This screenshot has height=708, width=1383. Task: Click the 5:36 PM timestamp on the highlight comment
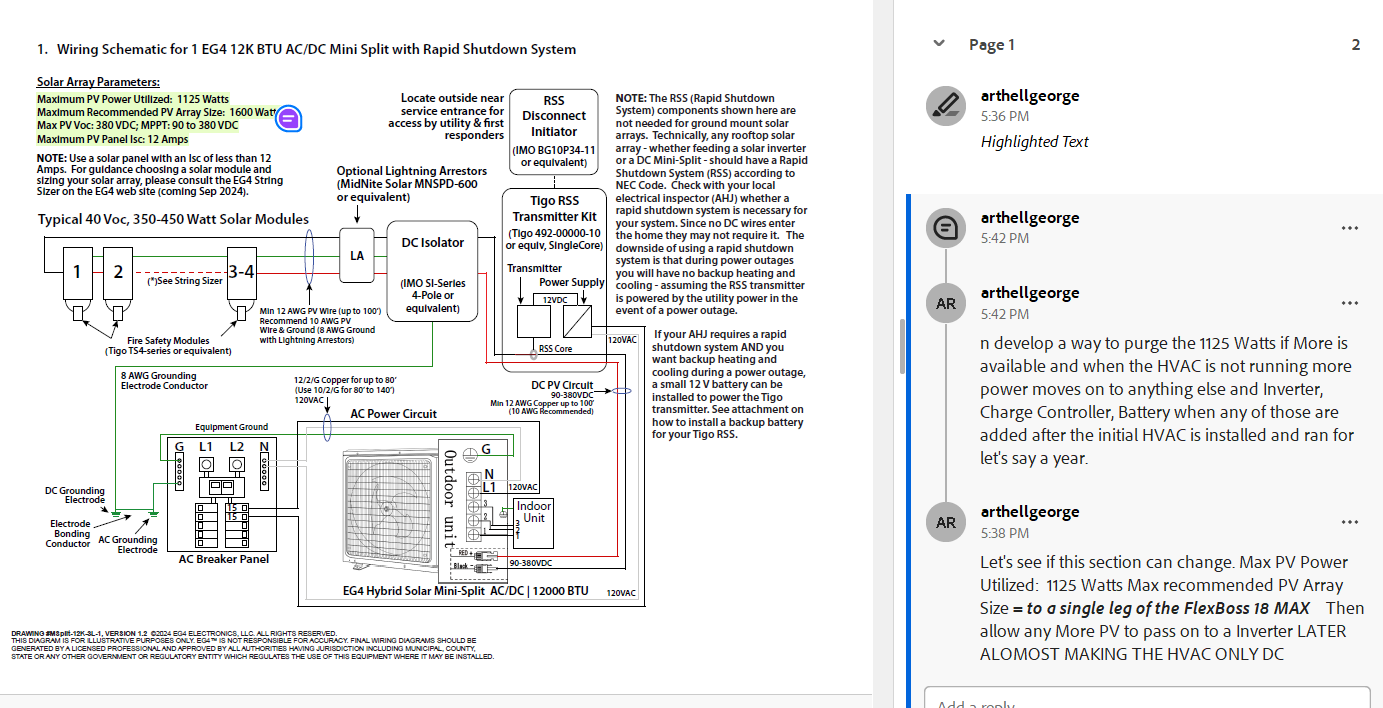point(1005,116)
